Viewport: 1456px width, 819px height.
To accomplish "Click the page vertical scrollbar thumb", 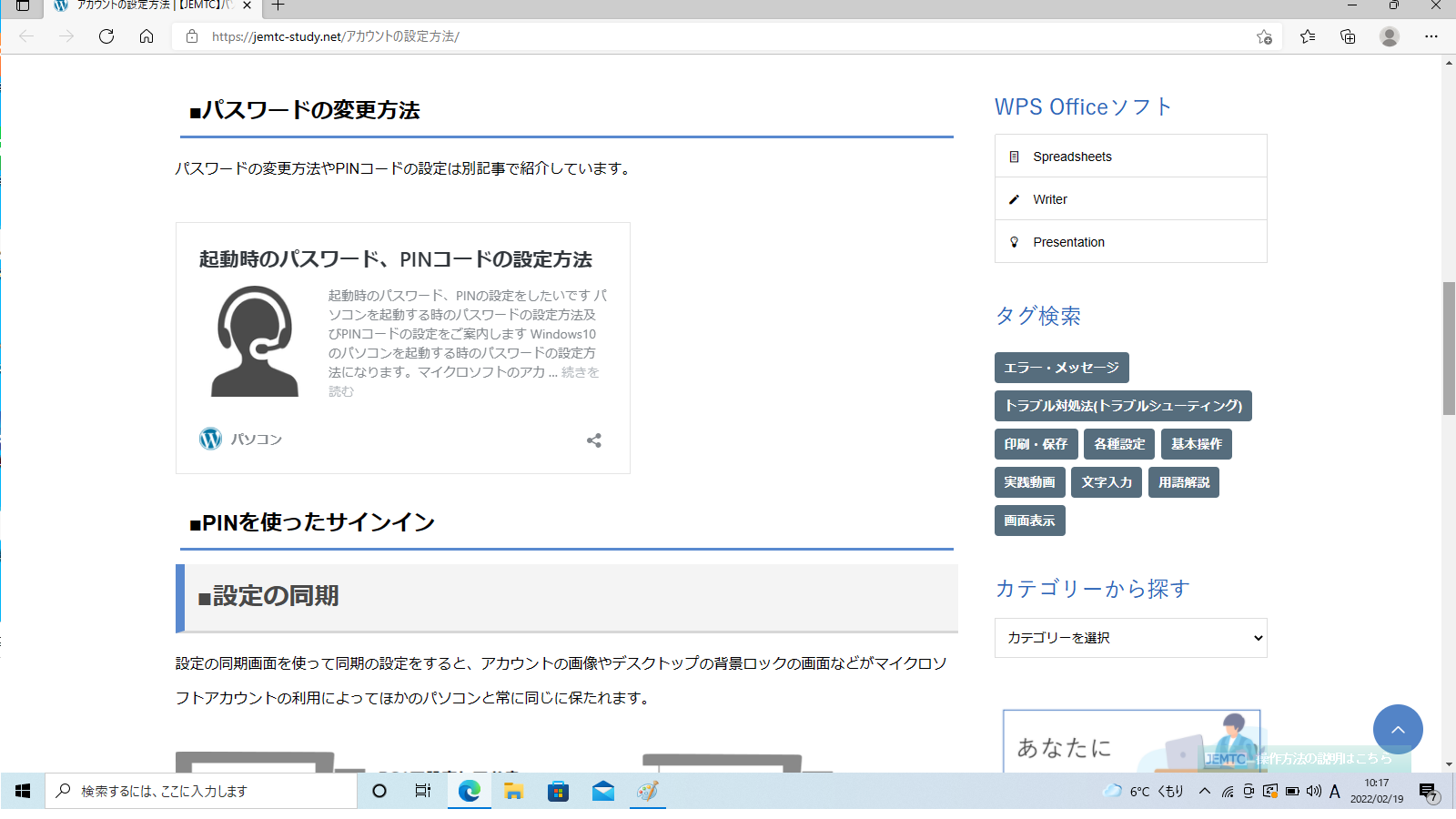I will [1449, 348].
